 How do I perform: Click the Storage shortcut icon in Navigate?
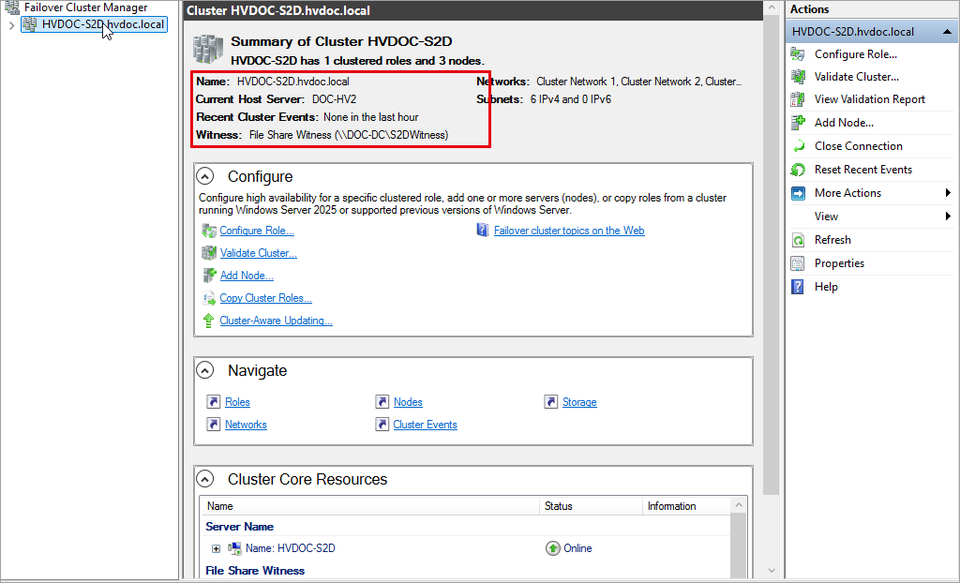click(x=551, y=402)
